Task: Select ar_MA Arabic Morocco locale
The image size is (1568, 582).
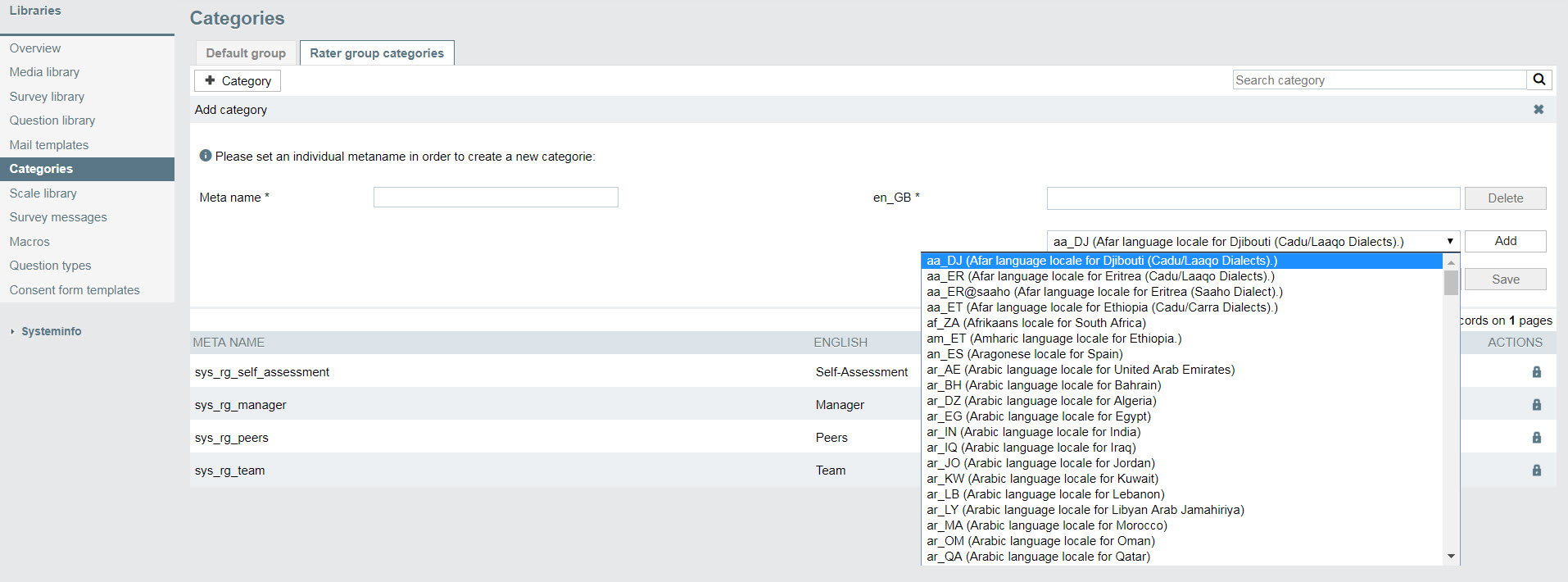Action: pos(1181,525)
